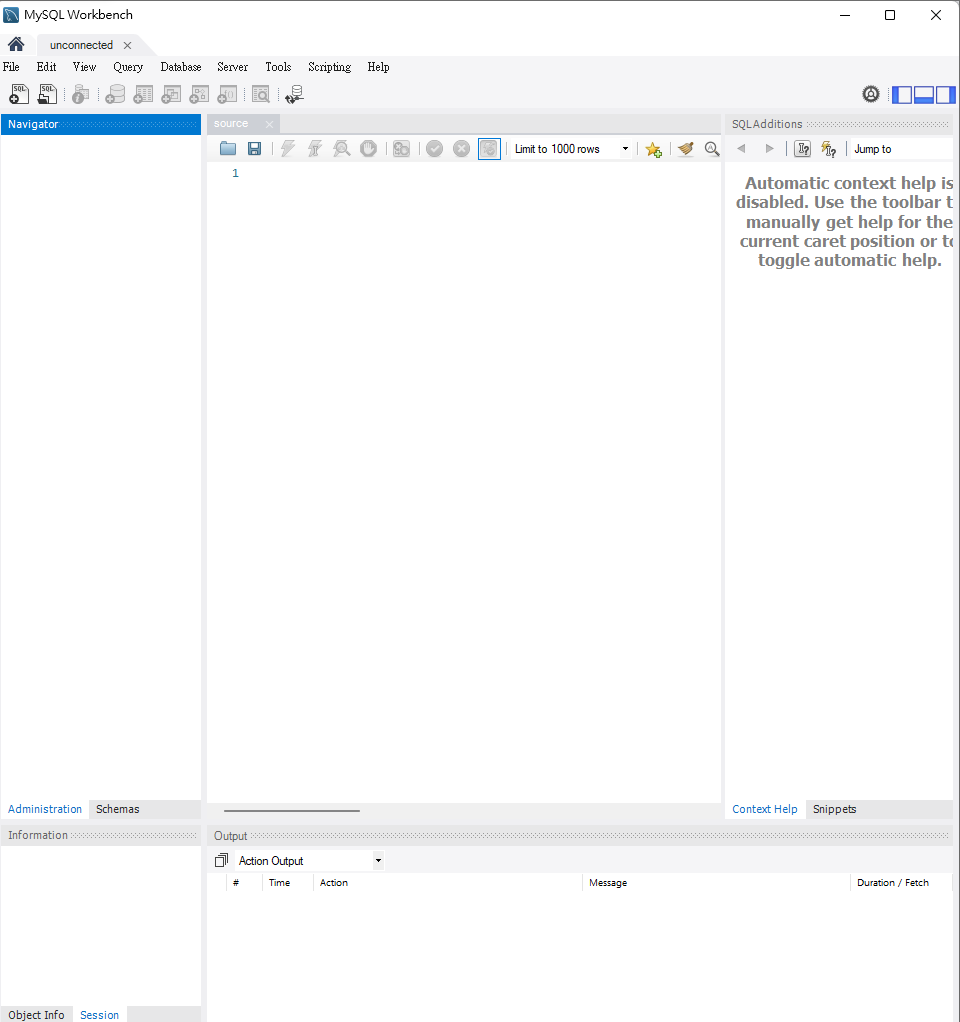
Task: Open the Edit menu
Action: pyautogui.click(x=46, y=66)
